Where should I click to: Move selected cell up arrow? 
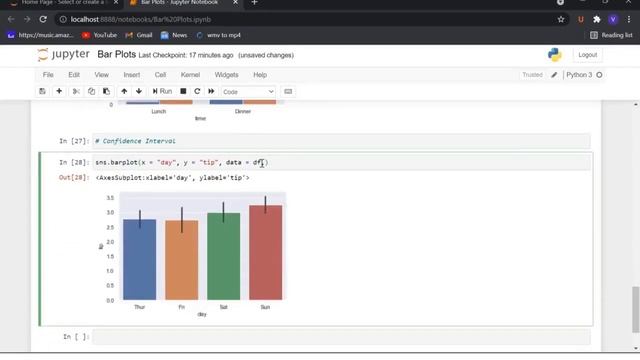coord(124,91)
